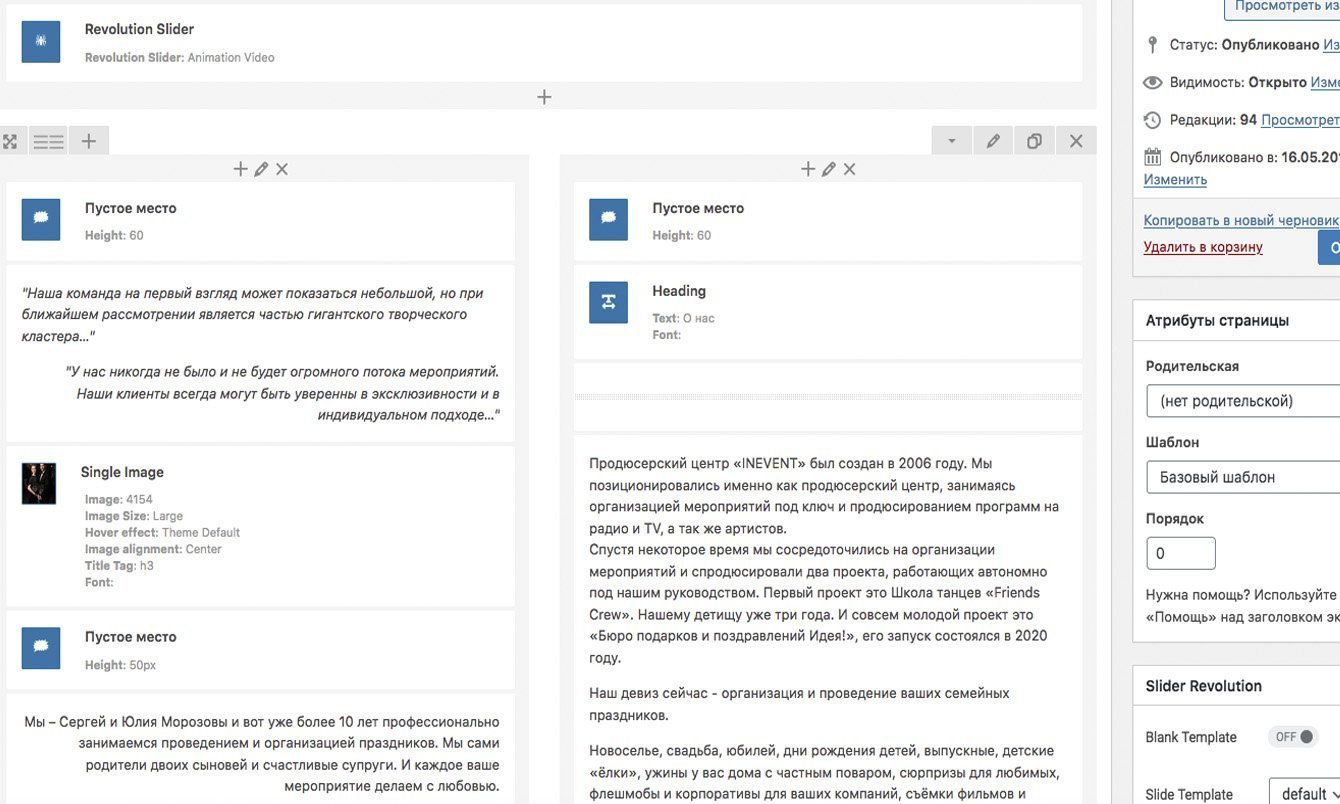Click the Heading element title
Screen dimensions: 1340x804
tap(679, 291)
